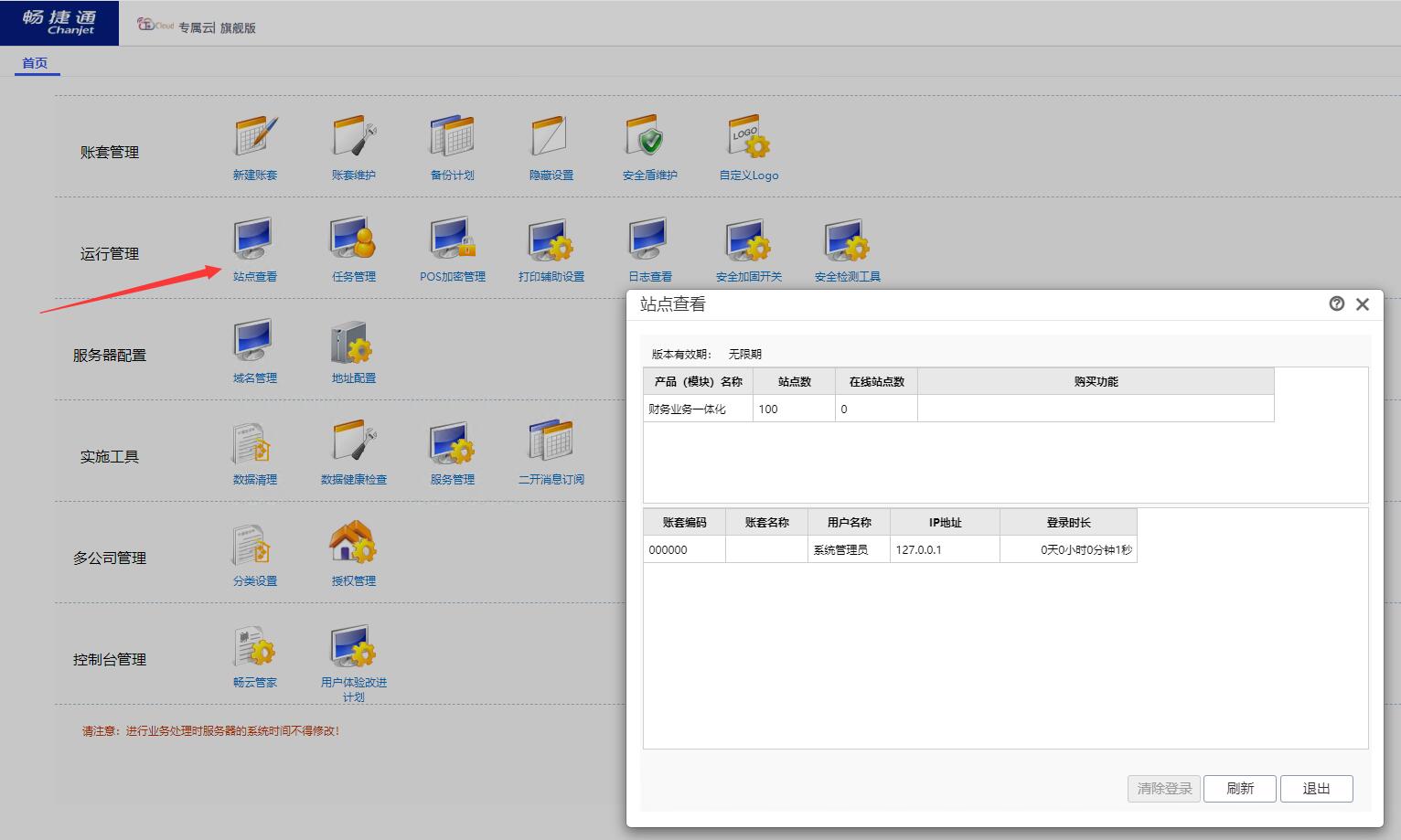Select the 系统管理员 user cell
1401x840 pixels.
coord(850,549)
